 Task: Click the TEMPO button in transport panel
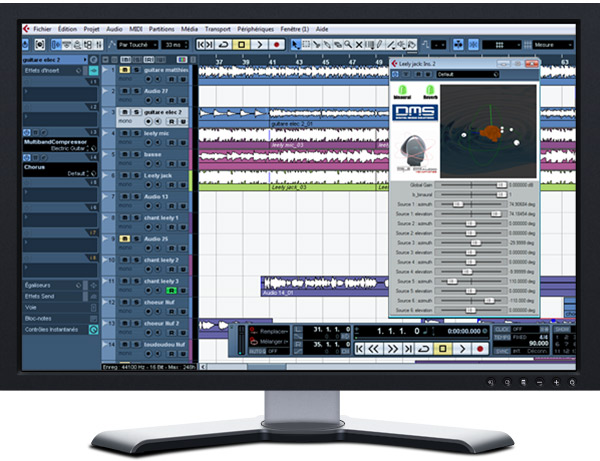coord(502,337)
